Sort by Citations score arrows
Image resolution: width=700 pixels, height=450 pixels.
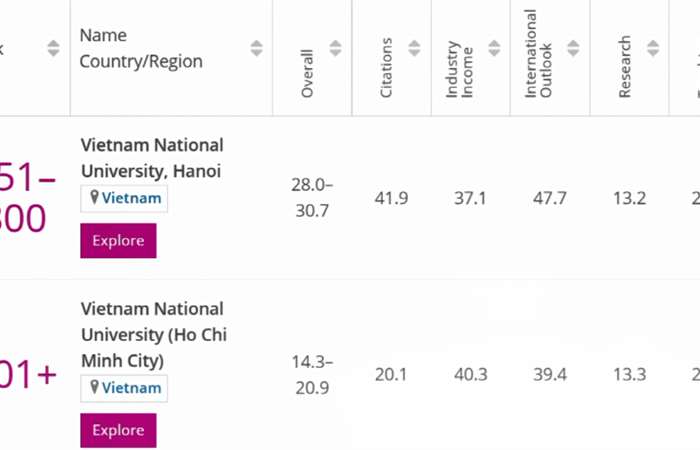tap(414, 48)
